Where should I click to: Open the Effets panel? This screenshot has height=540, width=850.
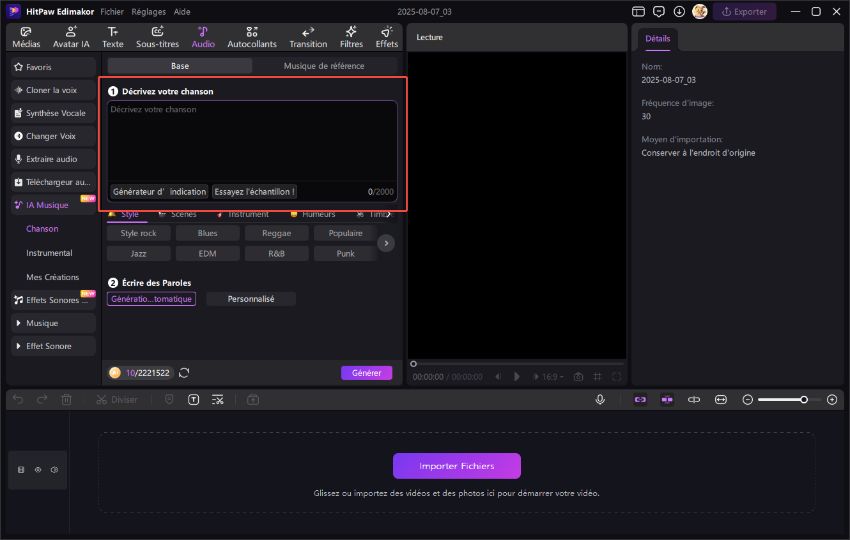click(x=387, y=37)
